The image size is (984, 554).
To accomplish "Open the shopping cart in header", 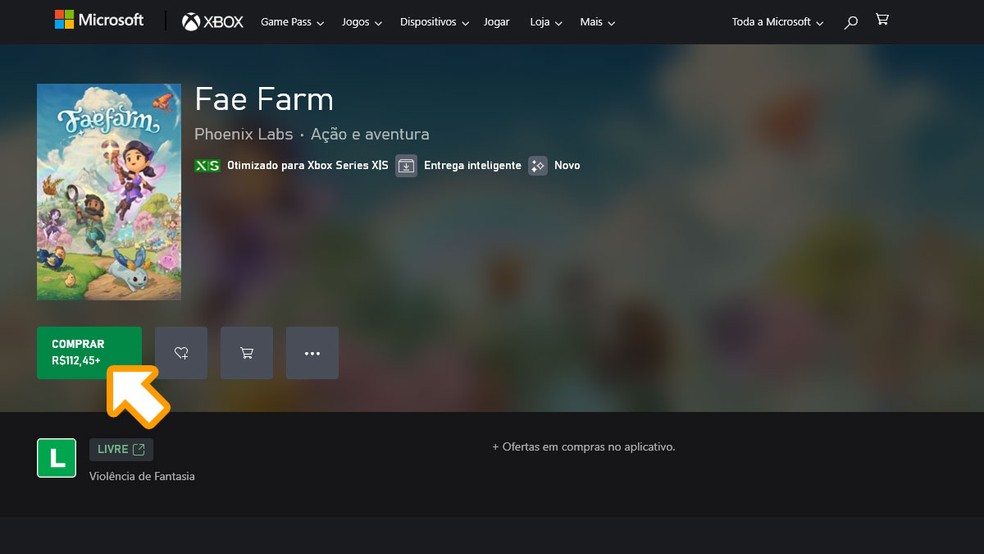I will click(x=882, y=20).
